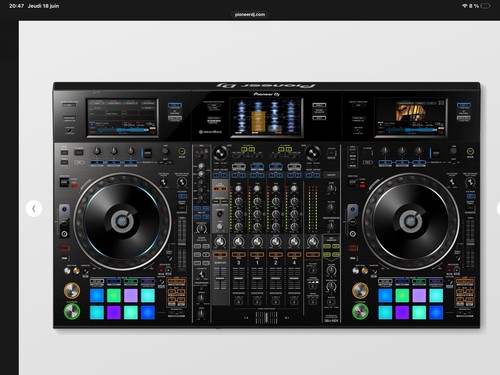Image resolution: width=500 pixels, height=375 pixels.
Task: Tap the sampler volume fader
Action: click(220, 278)
